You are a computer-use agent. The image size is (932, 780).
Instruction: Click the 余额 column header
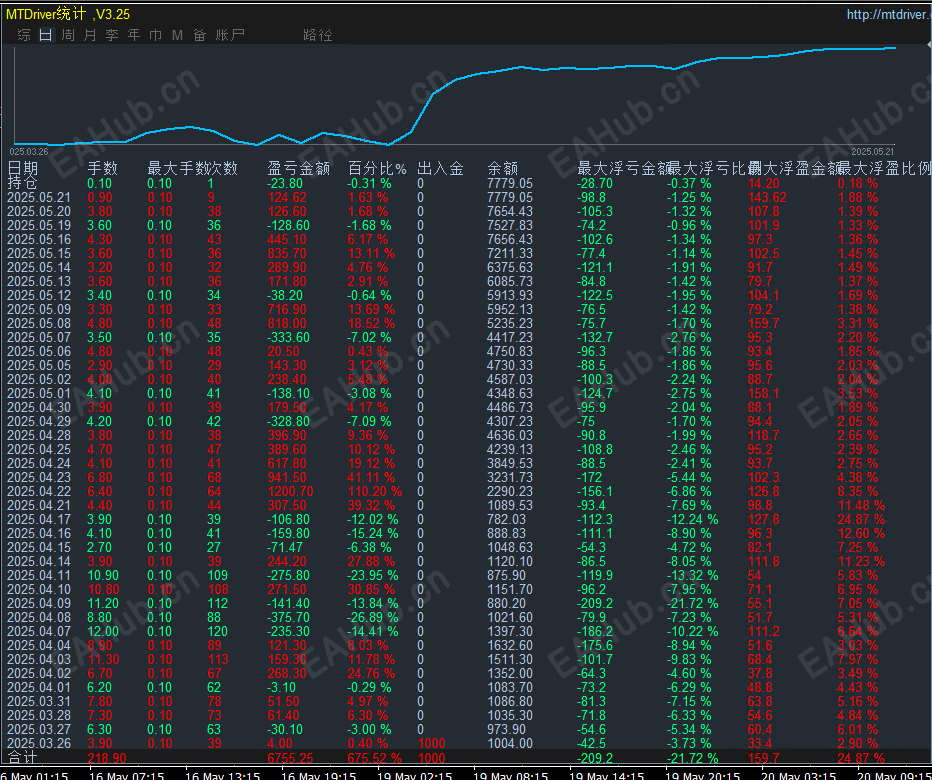coord(502,168)
